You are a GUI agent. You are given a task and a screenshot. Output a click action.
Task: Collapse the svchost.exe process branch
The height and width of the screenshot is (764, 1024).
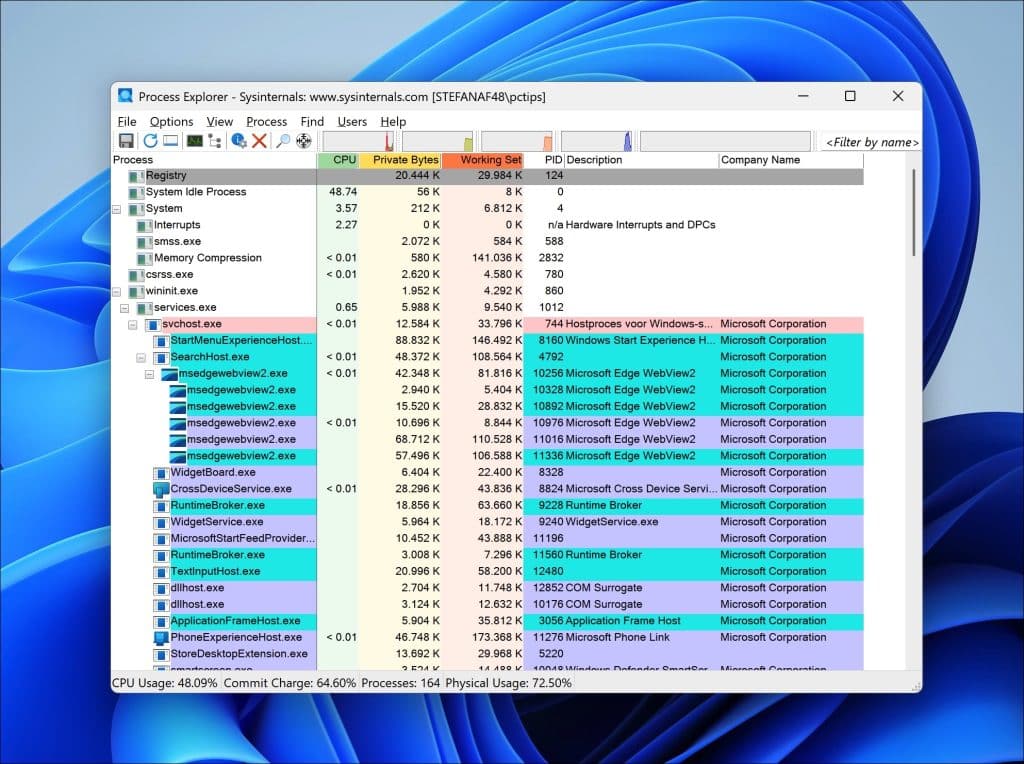(133, 324)
